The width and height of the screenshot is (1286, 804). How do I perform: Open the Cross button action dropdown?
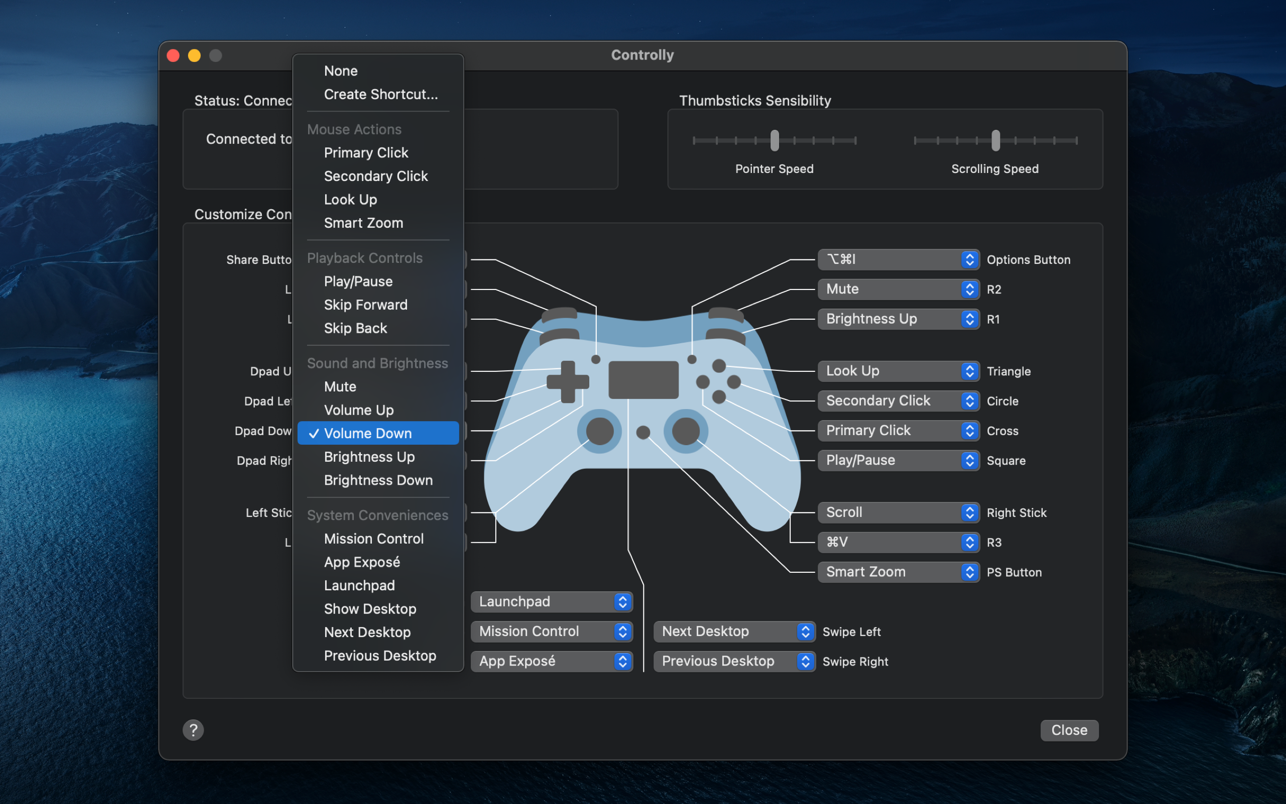click(898, 431)
